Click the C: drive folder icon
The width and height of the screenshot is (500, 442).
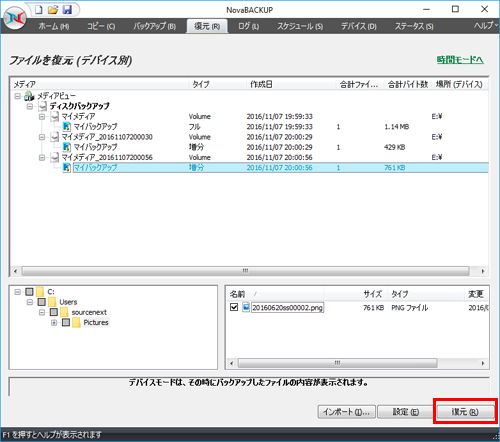point(40,292)
